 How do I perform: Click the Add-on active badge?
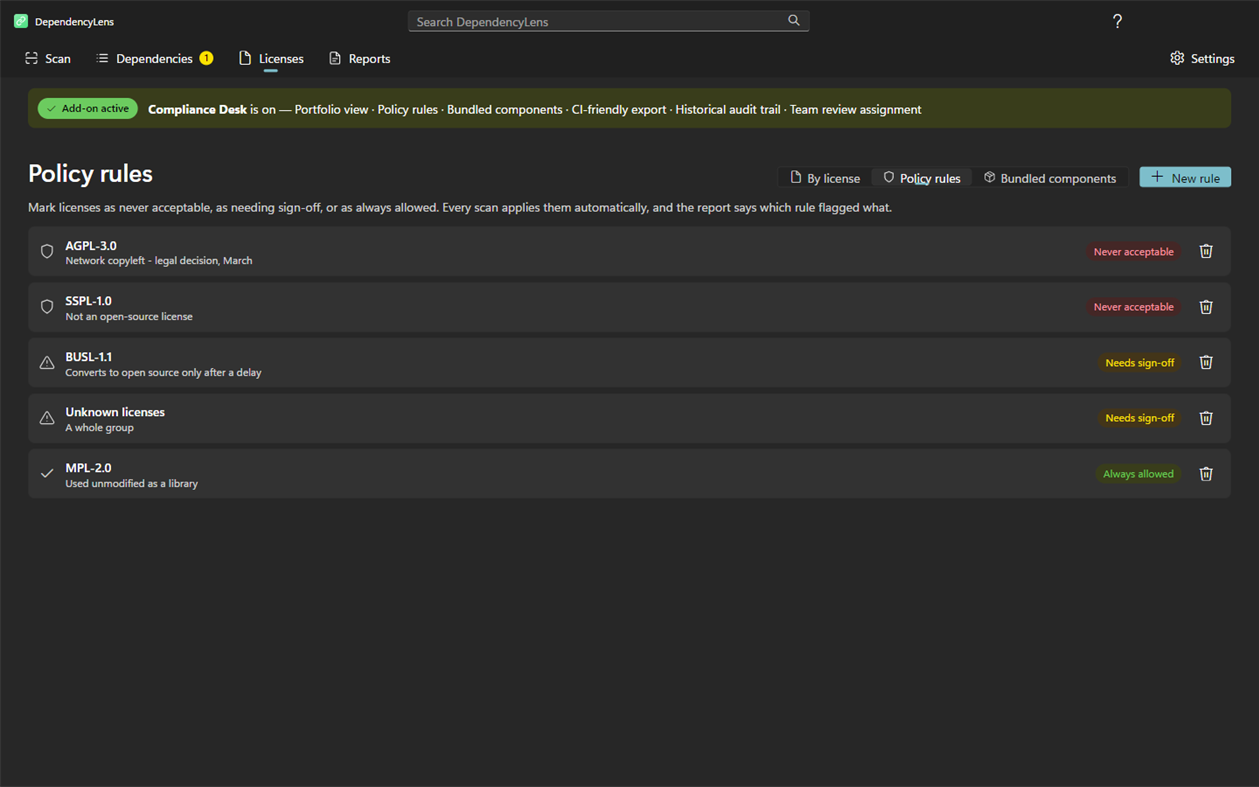coord(88,108)
